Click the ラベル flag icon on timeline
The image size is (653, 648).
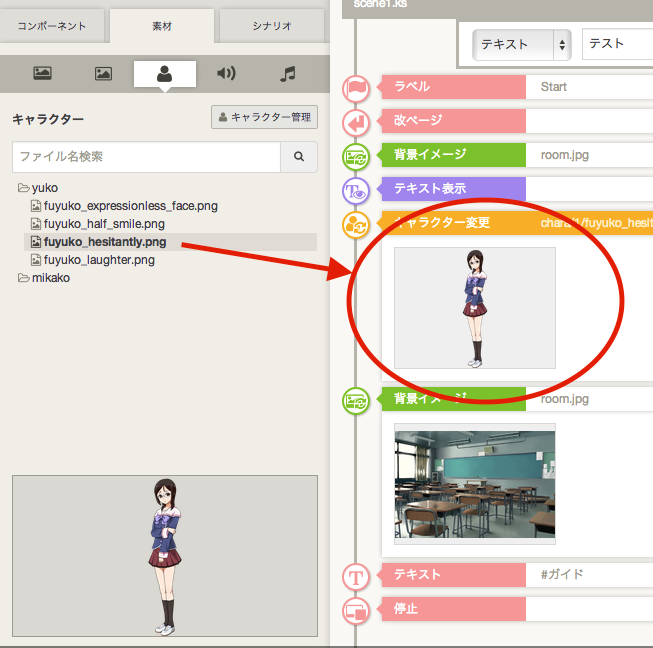pos(356,88)
